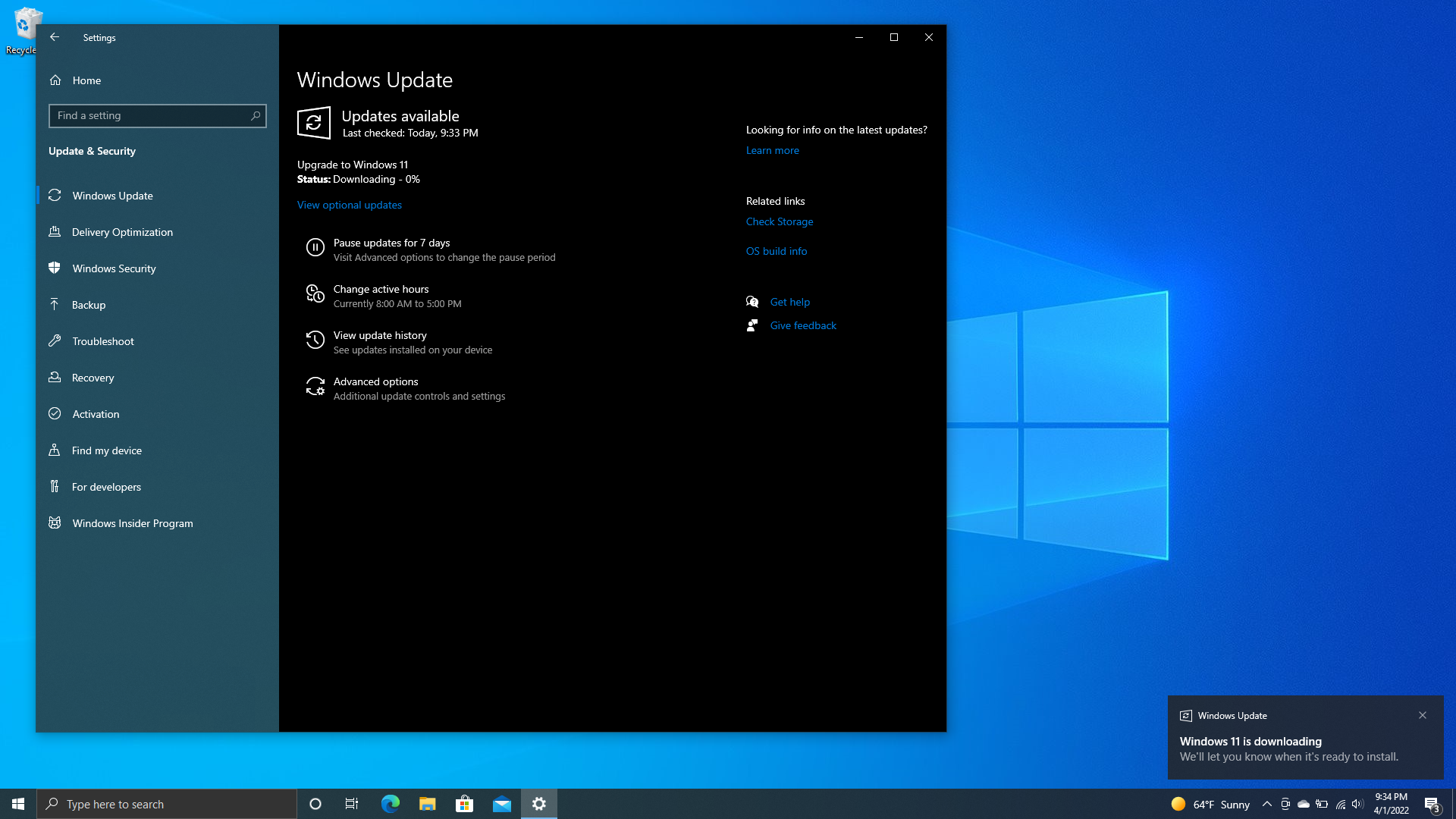This screenshot has height=819, width=1456.
Task: Click the Windows Insider Program cat icon
Action: click(x=55, y=522)
